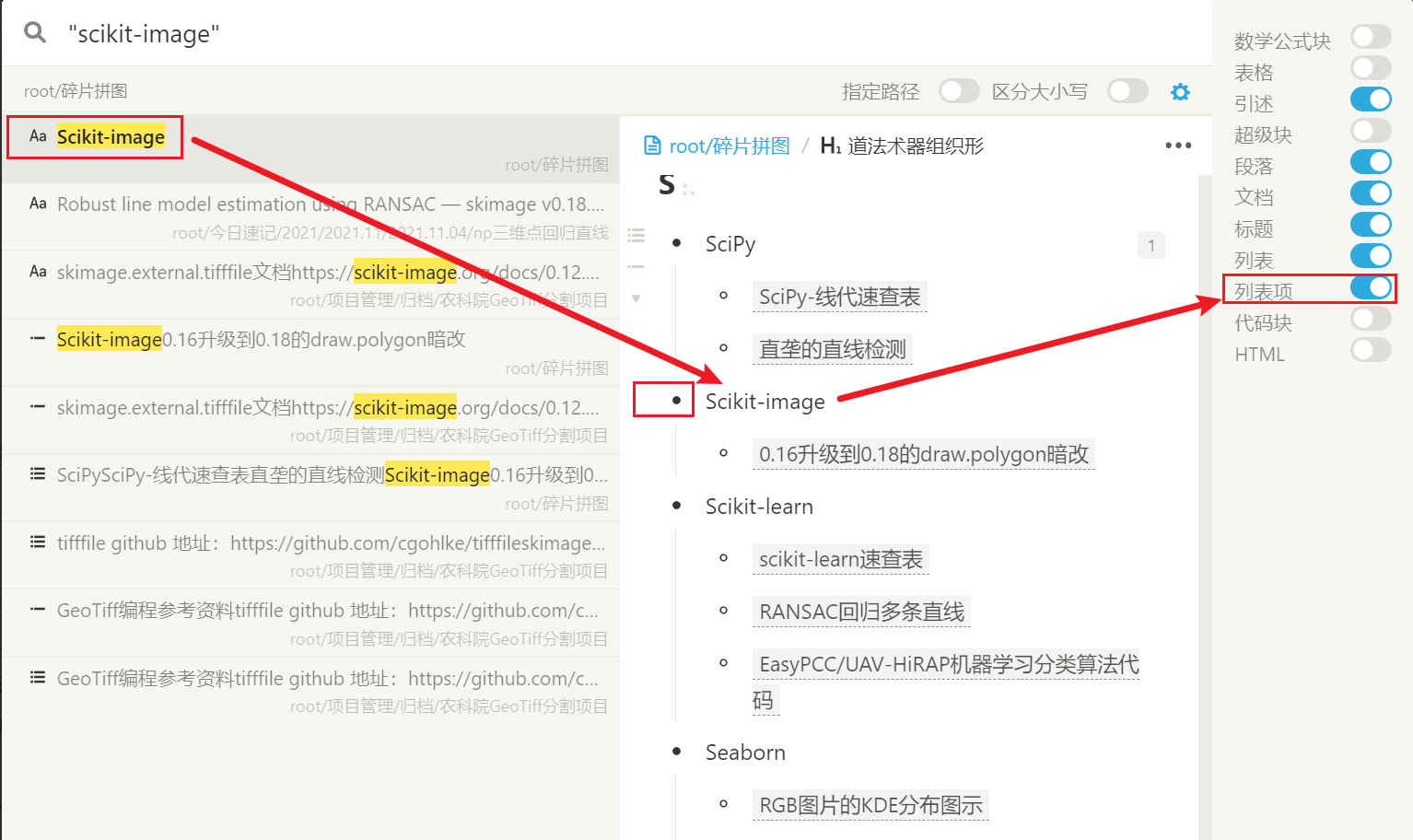Open the Robust line model estimation RANSAC result
1413x840 pixels.
pyautogui.click(x=310, y=216)
